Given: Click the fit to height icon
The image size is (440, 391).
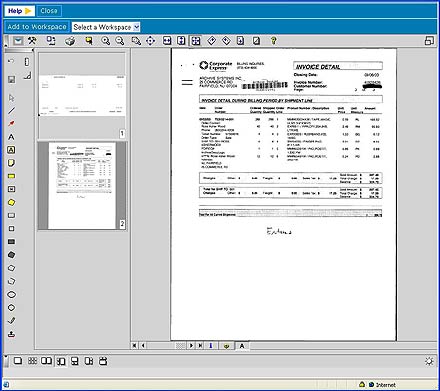Looking at the screenshot, I should pos(181,41).
